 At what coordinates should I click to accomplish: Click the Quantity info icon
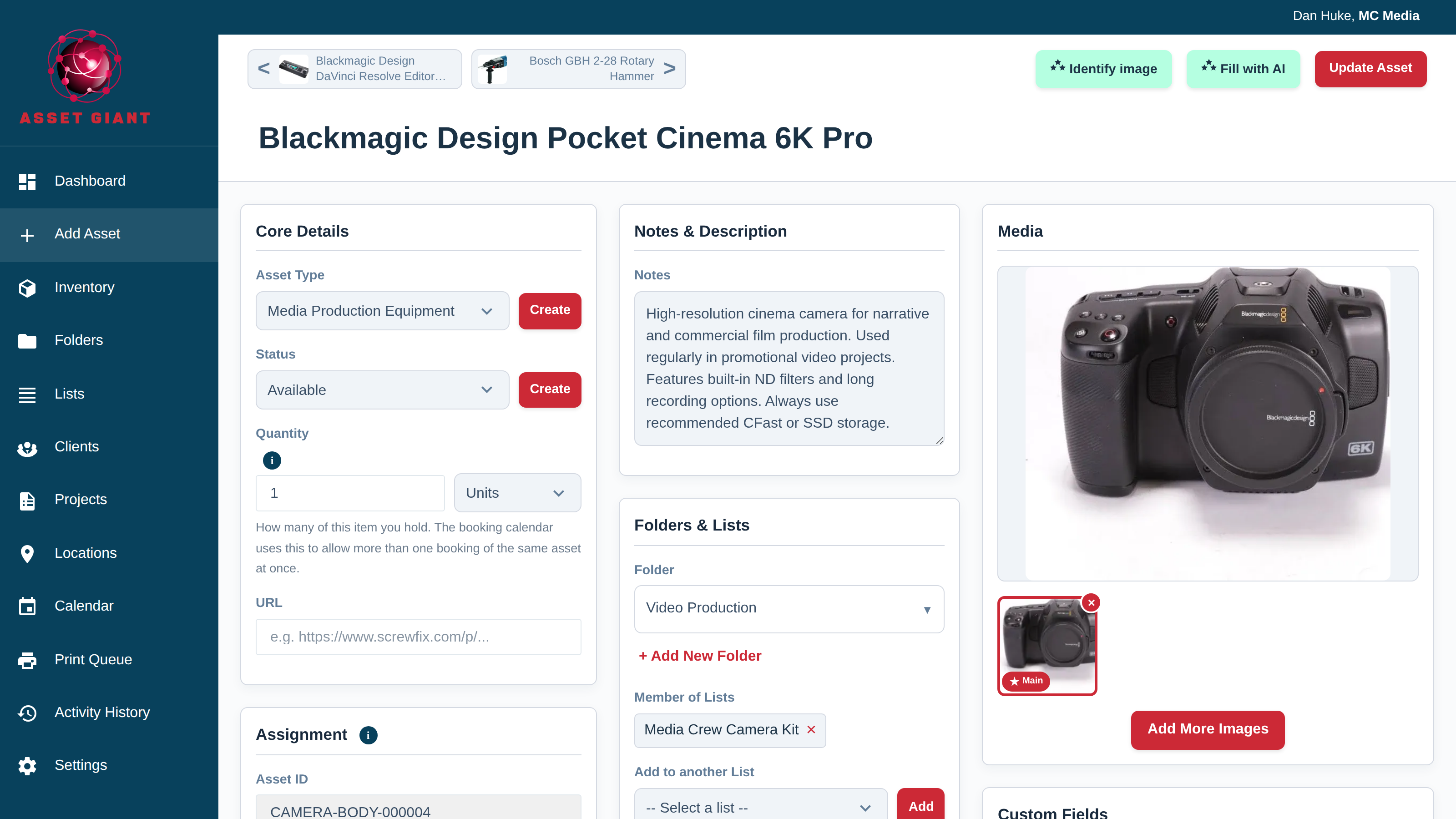click(272, 460)
